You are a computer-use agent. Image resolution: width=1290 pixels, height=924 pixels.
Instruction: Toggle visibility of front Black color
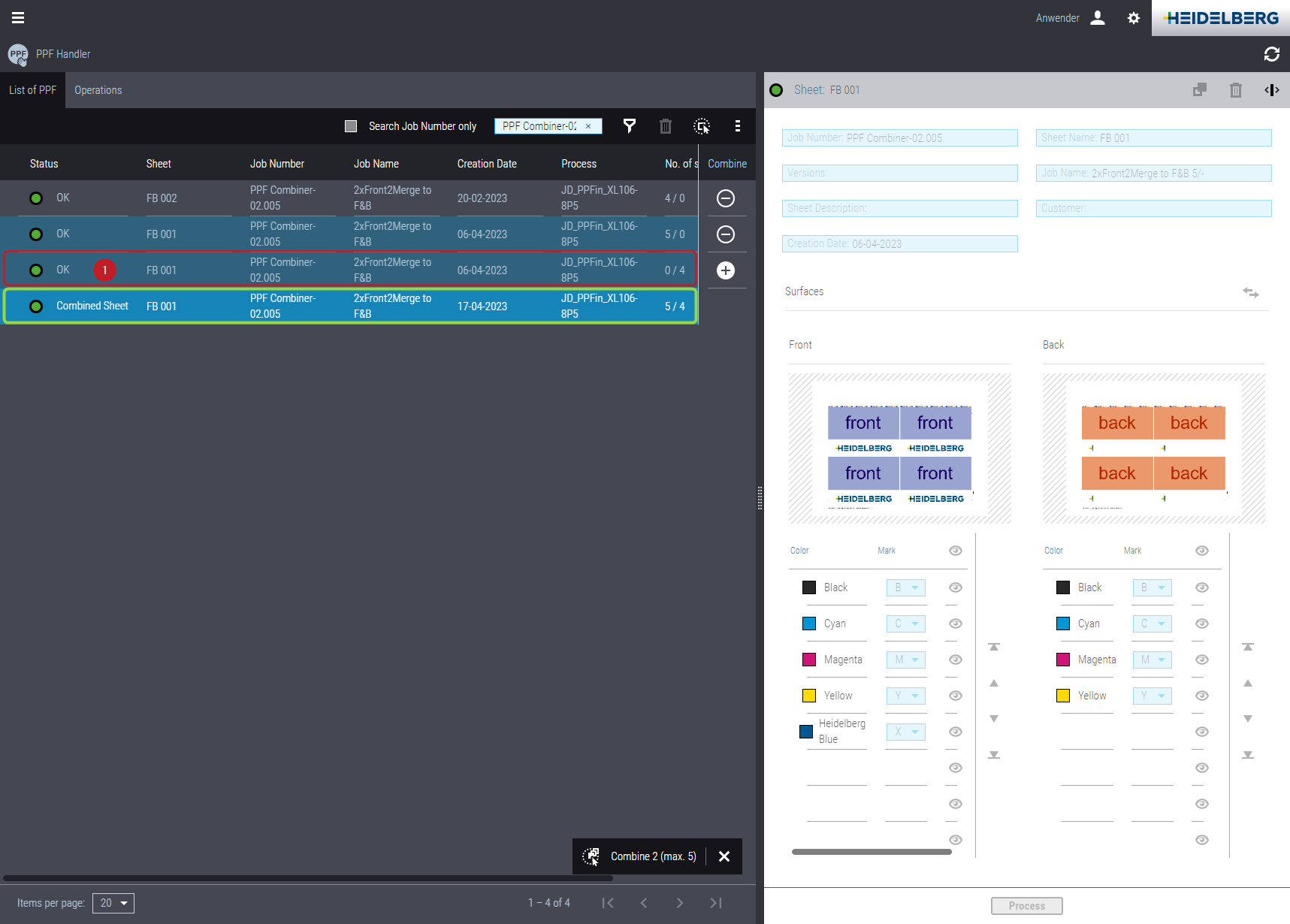pos(955,587)
